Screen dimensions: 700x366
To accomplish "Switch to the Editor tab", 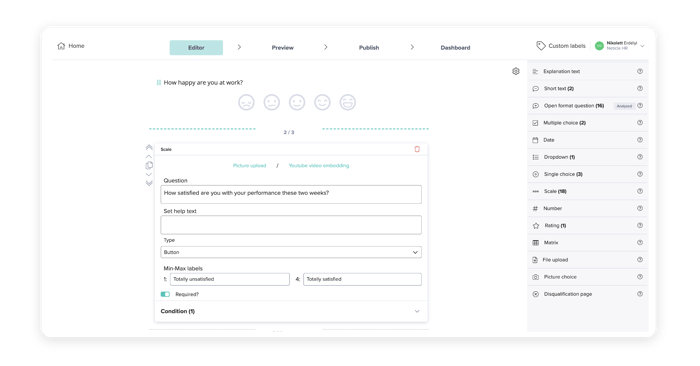I will (x=196, y=48).
